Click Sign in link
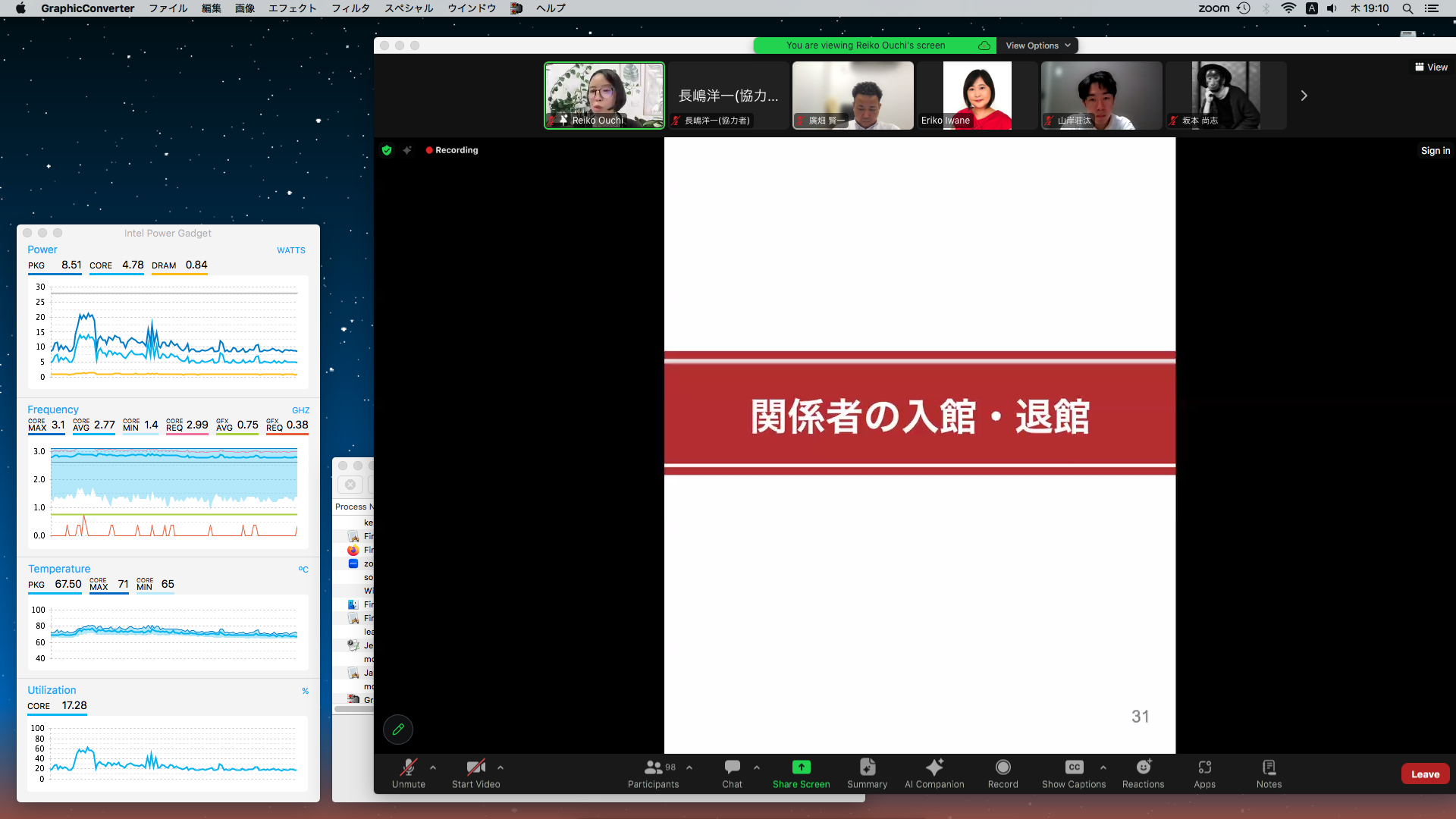1456x819 pixels. click(1435, 151)
